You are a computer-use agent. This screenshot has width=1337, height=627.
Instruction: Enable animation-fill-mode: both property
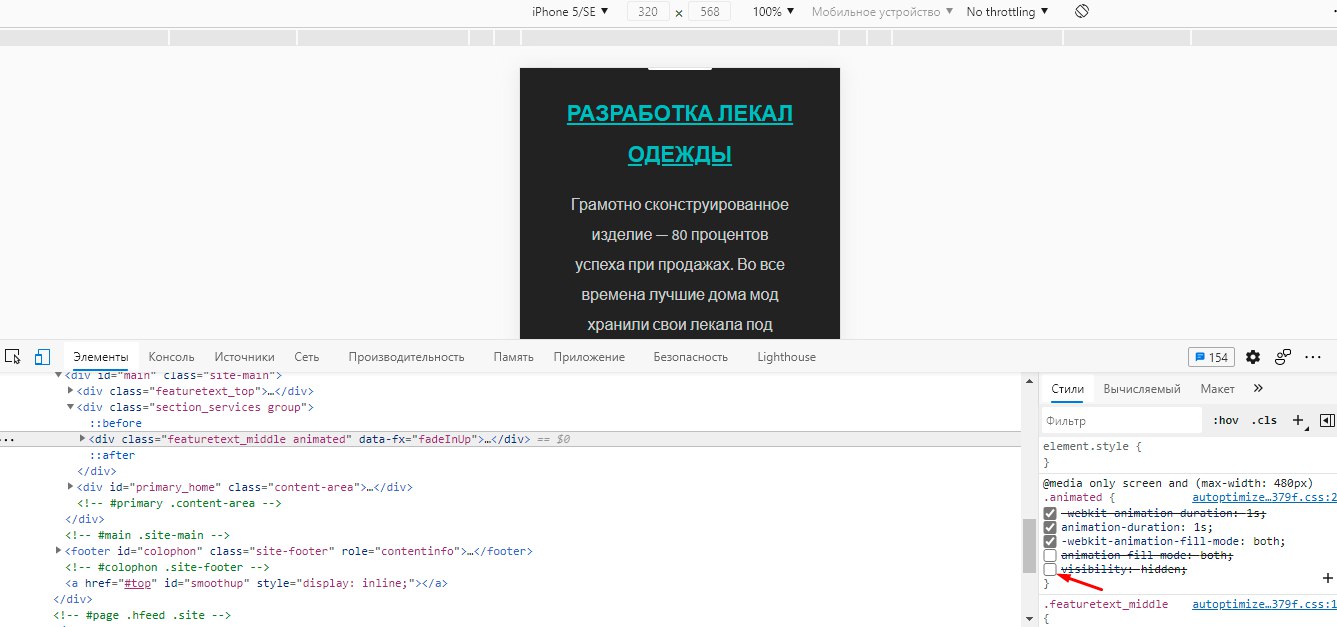tap(1050, 555)
